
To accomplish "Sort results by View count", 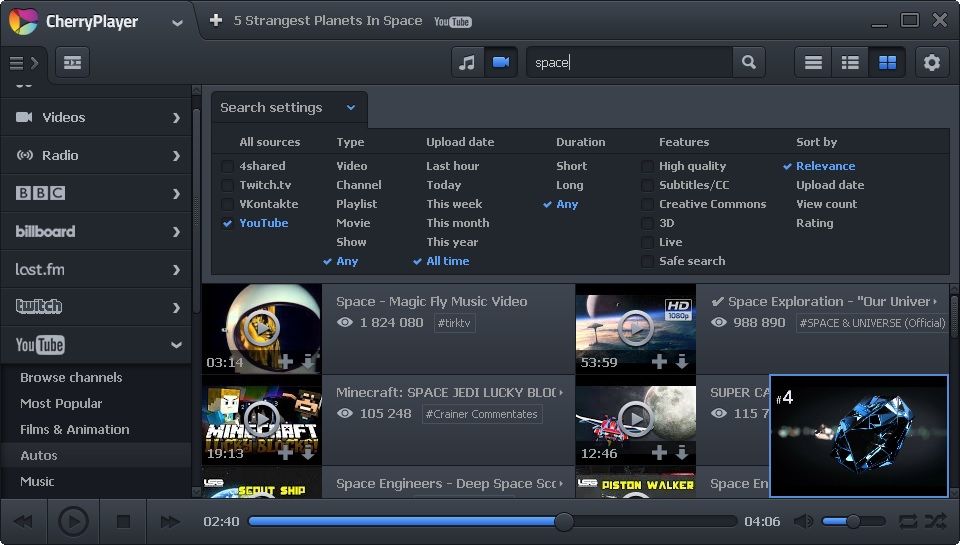I will pyautogui.click(x=826, y=204).
